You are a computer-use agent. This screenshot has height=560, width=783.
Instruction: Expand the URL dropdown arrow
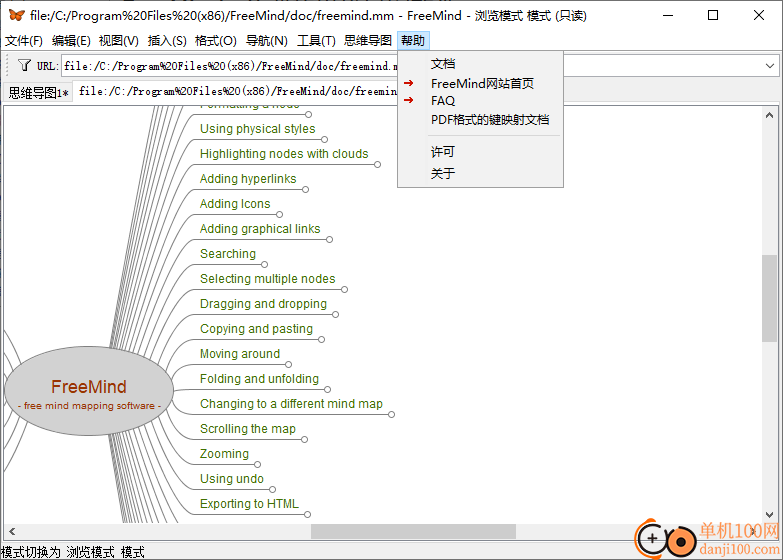click(770, 65)
